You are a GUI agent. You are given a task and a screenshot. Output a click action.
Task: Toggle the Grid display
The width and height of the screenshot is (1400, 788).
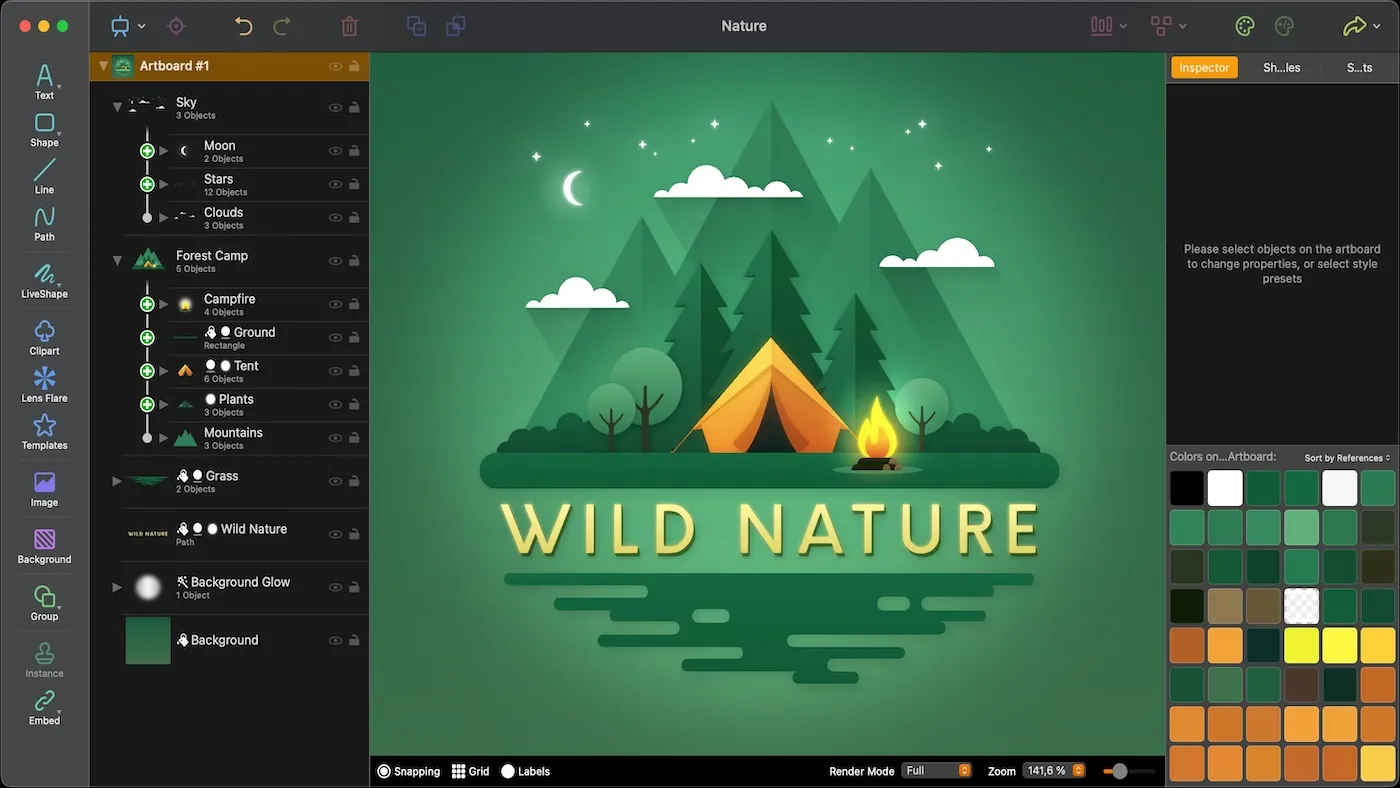point(470,771)
